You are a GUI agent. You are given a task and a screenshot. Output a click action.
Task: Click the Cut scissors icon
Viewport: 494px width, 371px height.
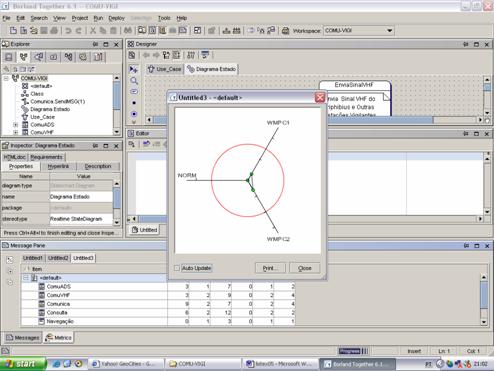[93, 31]
